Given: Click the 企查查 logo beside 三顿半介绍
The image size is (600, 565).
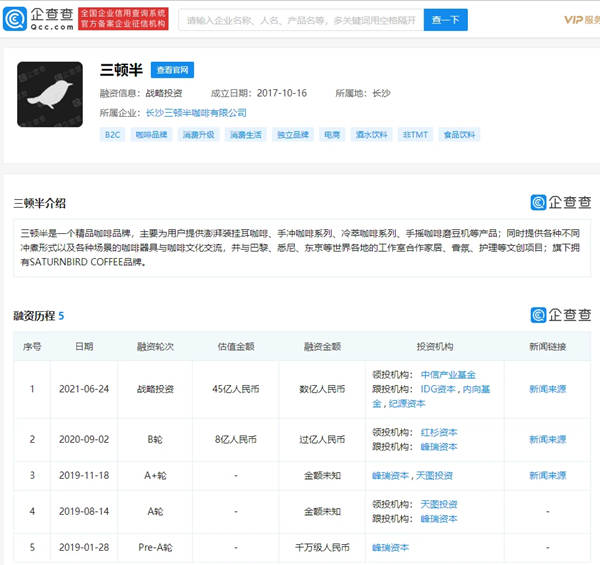Looking at the screenshot, I should (561, 202).
